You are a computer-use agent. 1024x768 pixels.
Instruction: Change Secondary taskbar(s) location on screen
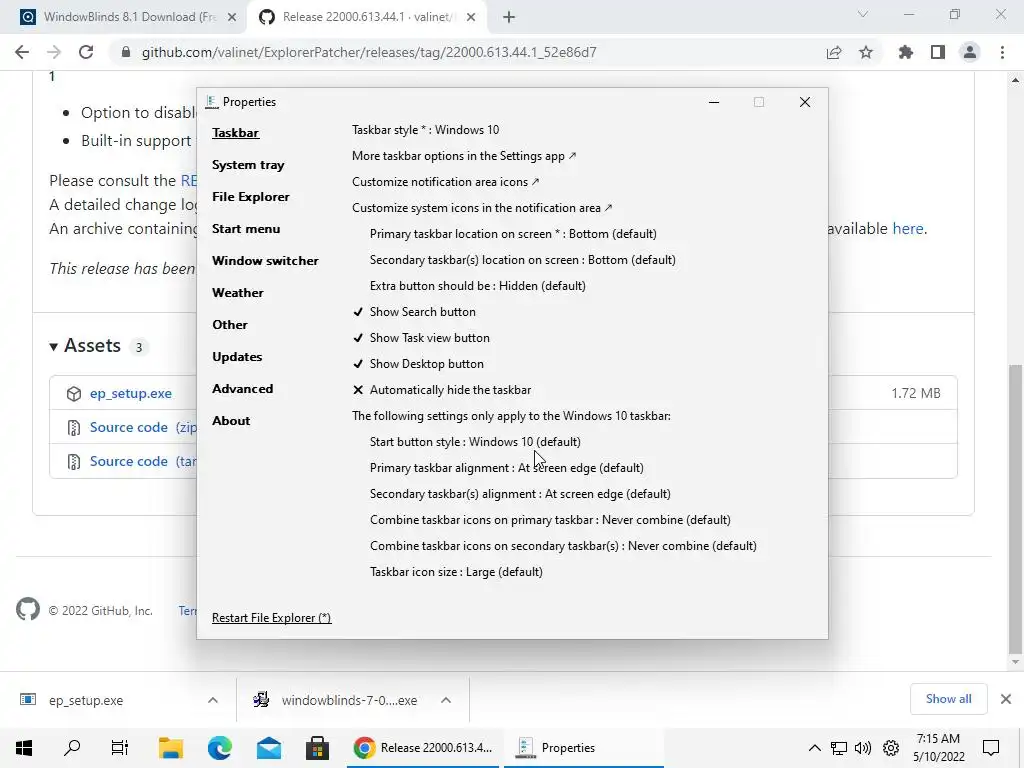(x=522, y=260)
